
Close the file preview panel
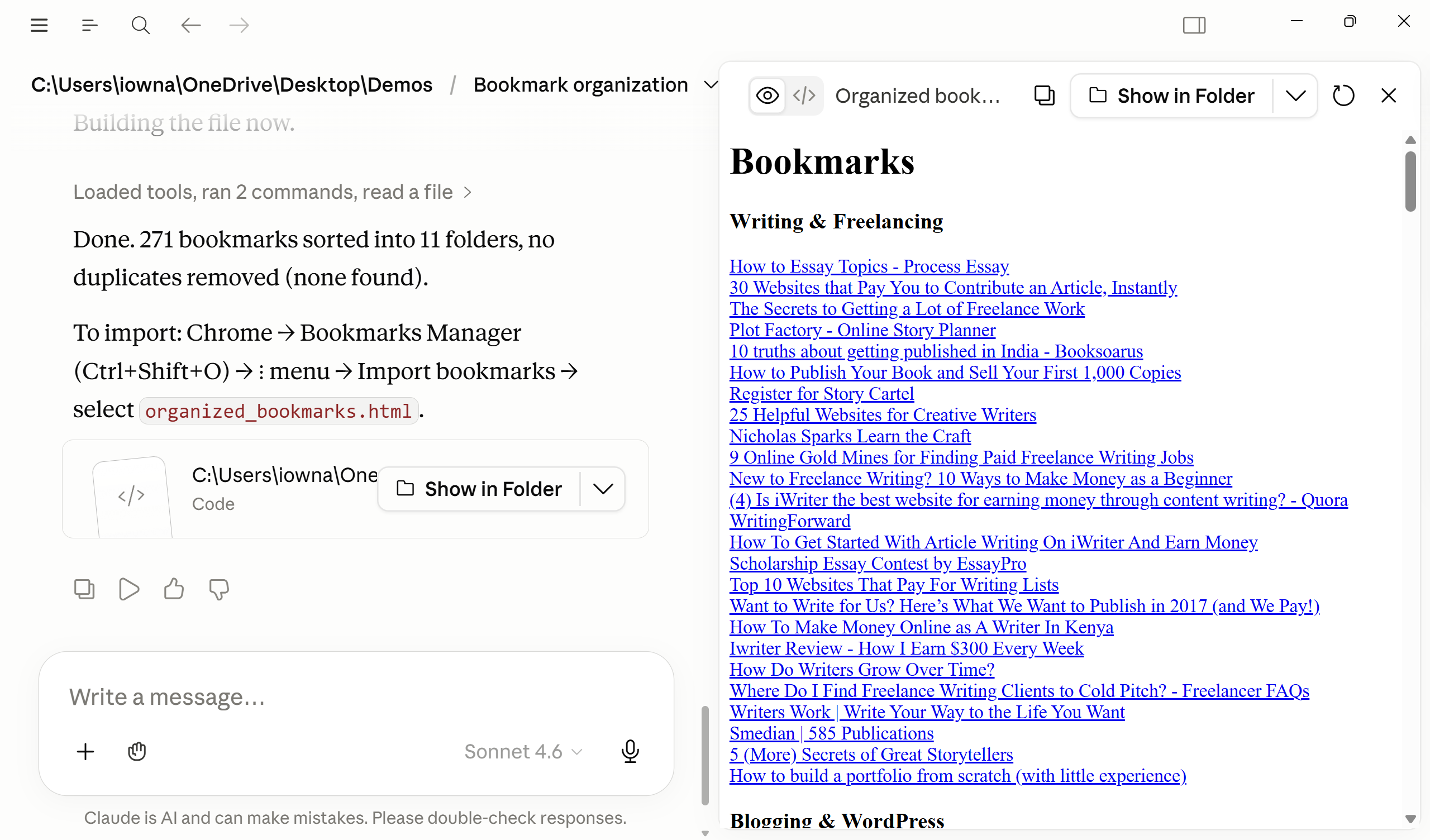coord(1388,96)
